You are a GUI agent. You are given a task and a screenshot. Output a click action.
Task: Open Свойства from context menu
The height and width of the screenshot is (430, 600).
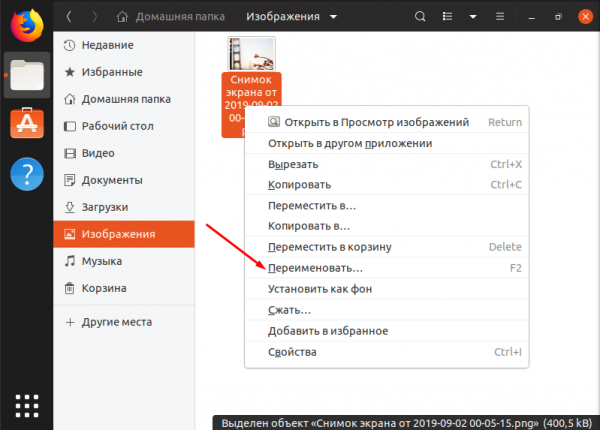click(x=386, y=352)
